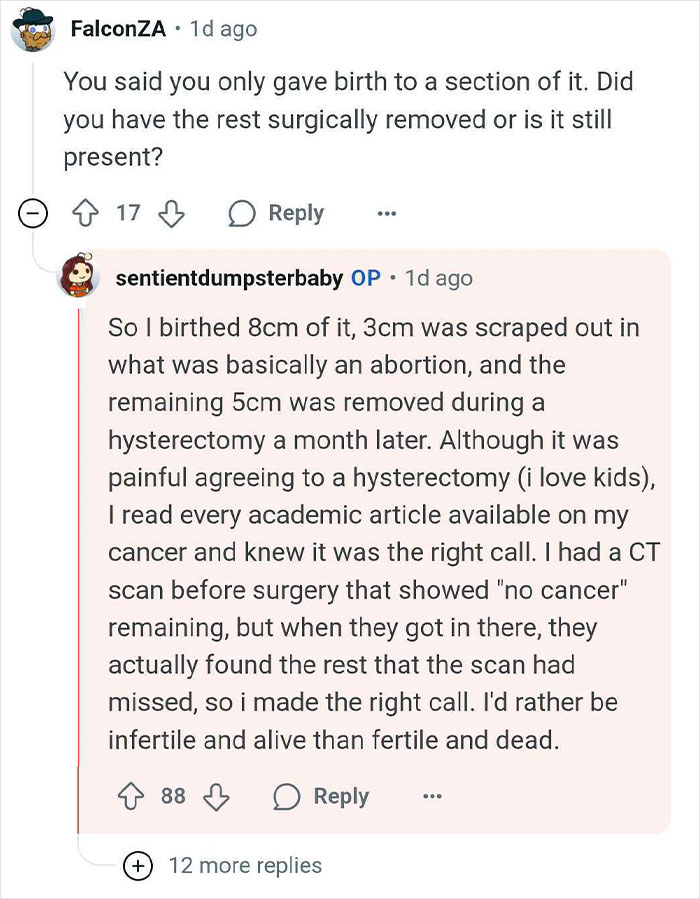Viewport: 700px width, 899px height.
Task: Click FalconZA's profile avatar
Action: [33, 29]
